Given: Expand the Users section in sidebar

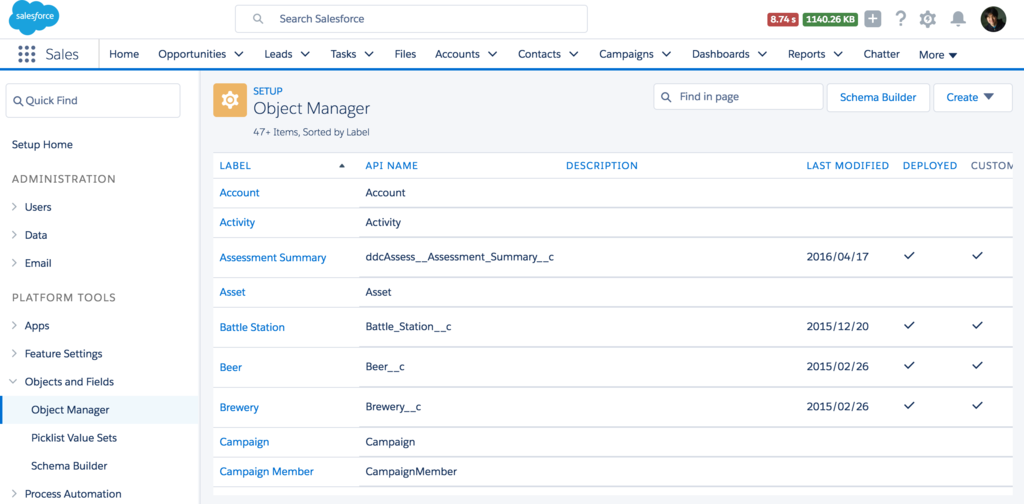Looking at the screenshot, I should 14,207.
